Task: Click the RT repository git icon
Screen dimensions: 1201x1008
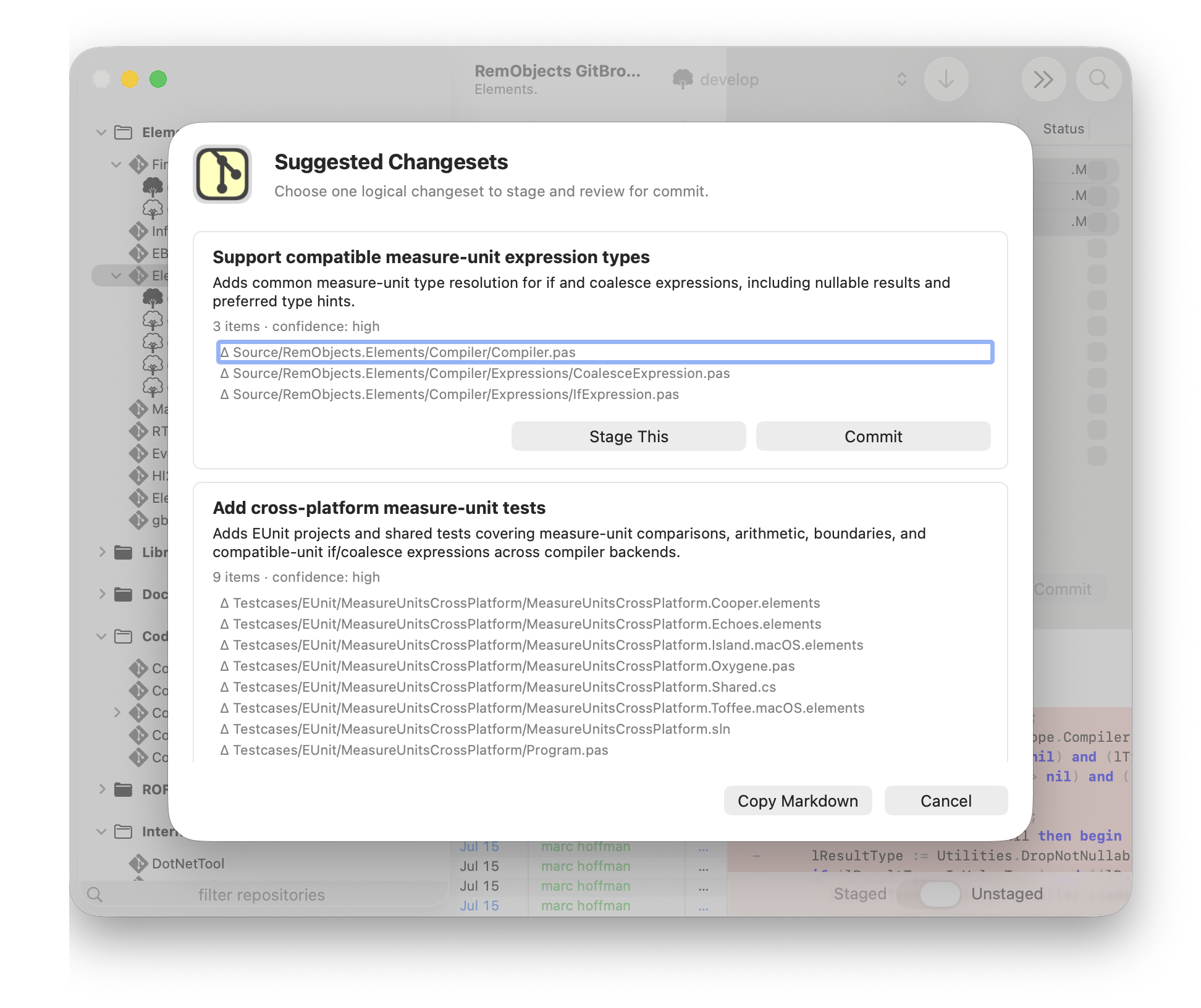Action: pyautogui.click(x=138, y=431)
